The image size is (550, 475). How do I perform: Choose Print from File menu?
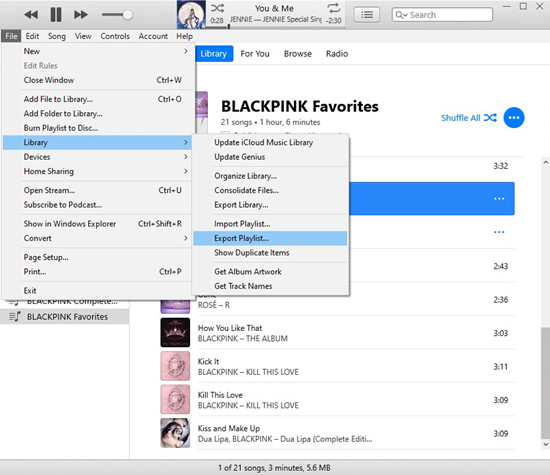click(97, 272)
